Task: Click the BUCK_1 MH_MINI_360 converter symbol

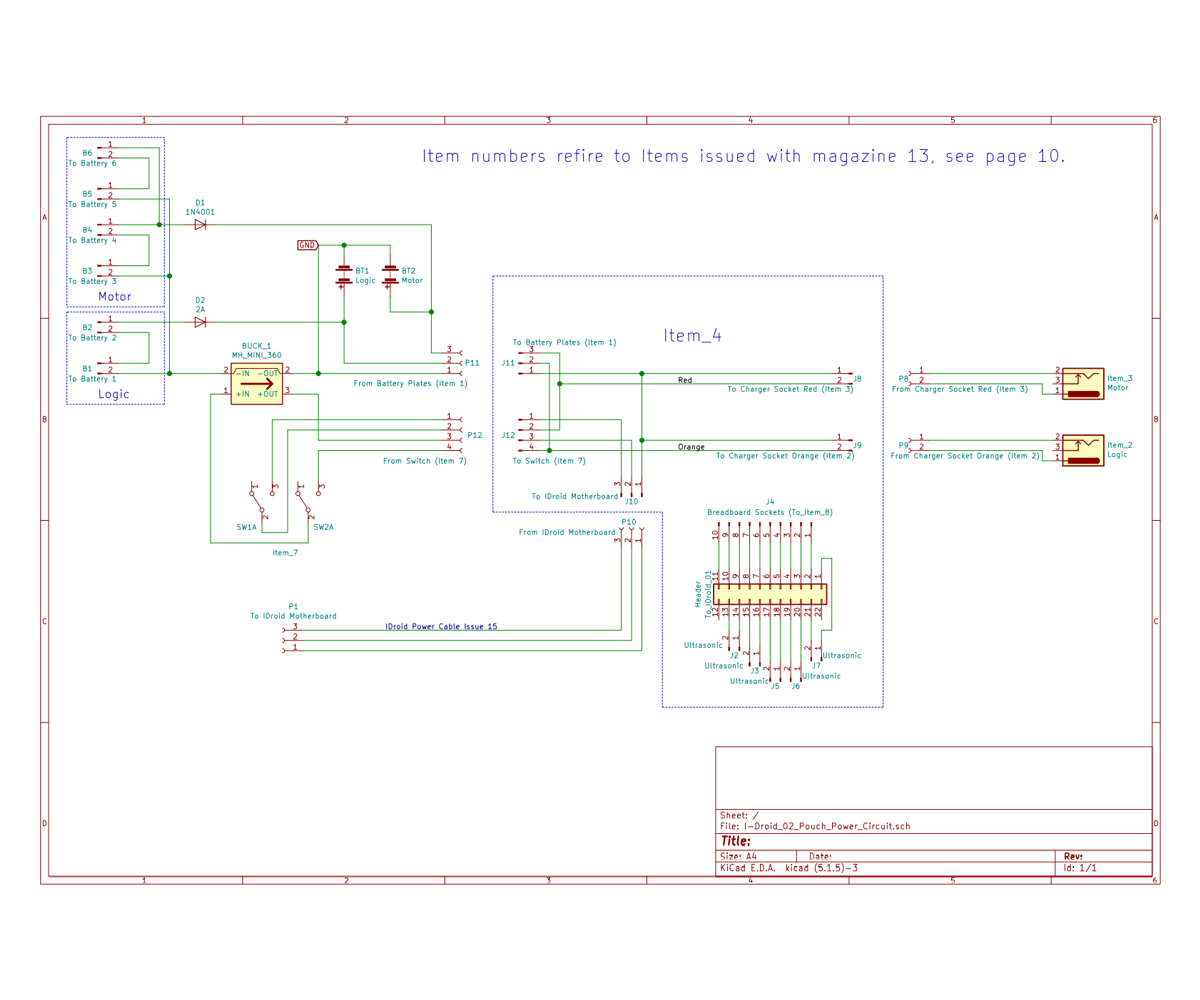Action: (258, 383)
